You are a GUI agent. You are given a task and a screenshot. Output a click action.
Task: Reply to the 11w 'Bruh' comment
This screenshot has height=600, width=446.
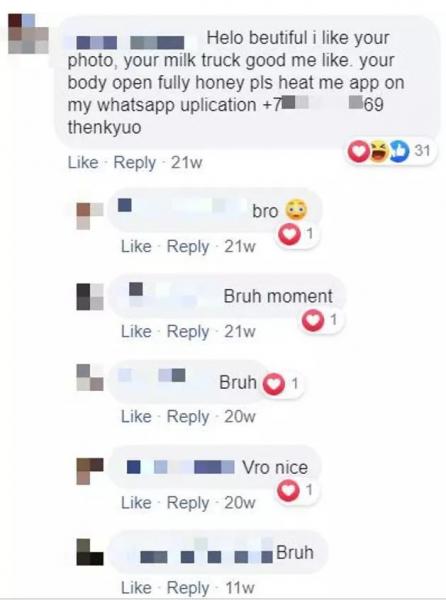188,588
